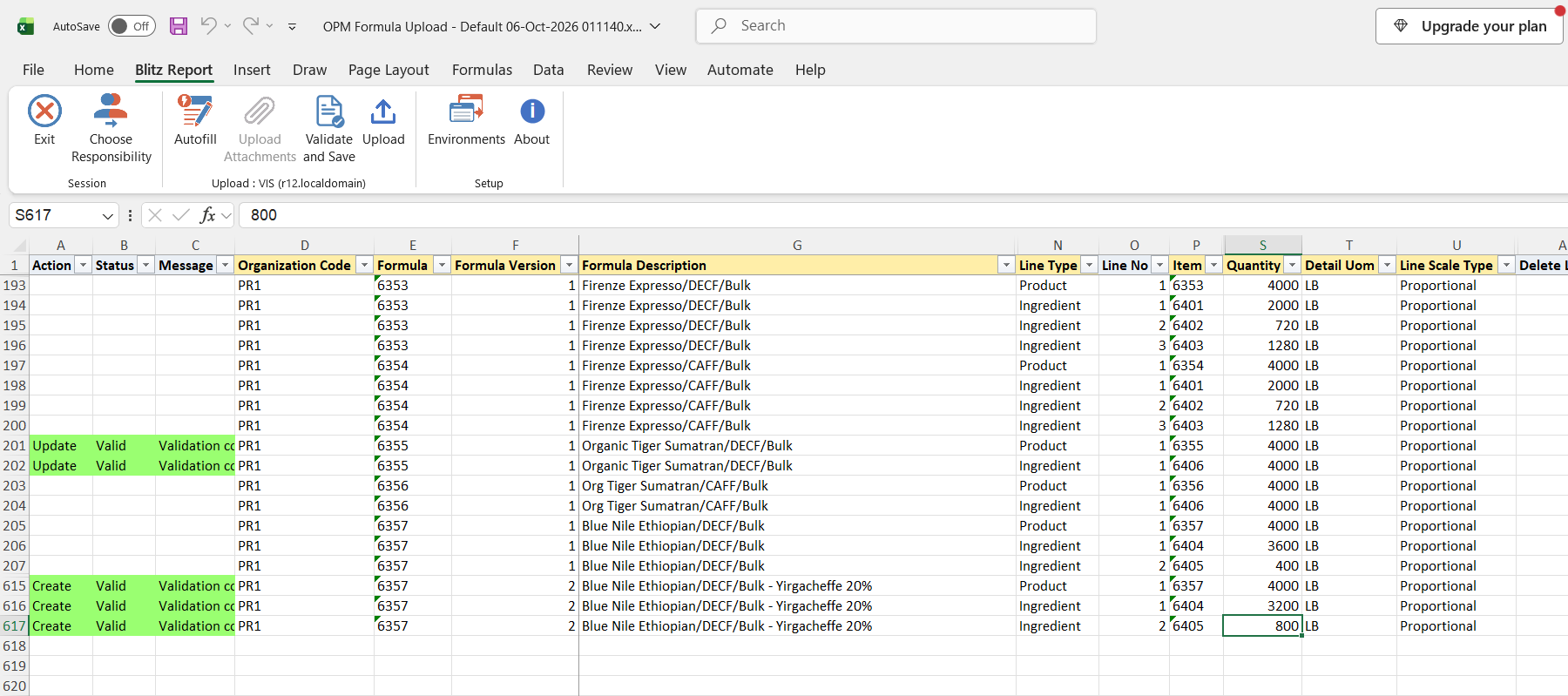Open Quantity column filter dropdown
The height and width of the screenshot is (696, 1568).
1292,265
